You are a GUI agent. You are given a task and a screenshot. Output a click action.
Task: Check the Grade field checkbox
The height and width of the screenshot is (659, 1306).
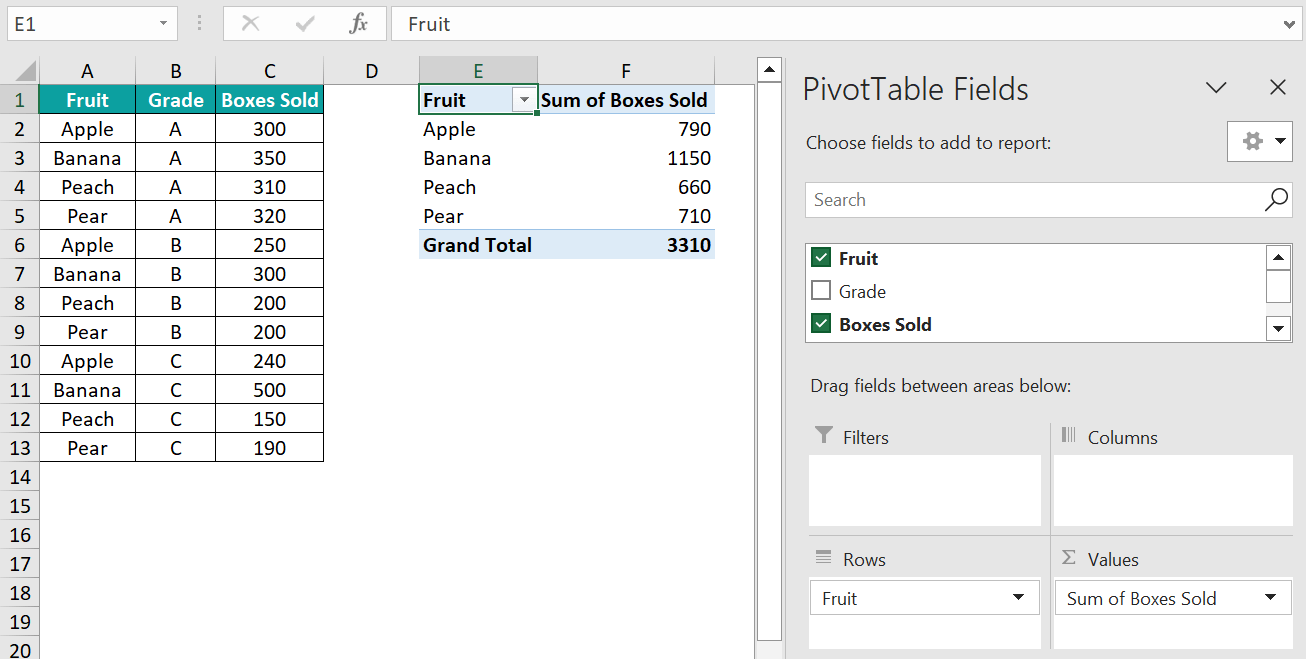click(x=820, y=291)
